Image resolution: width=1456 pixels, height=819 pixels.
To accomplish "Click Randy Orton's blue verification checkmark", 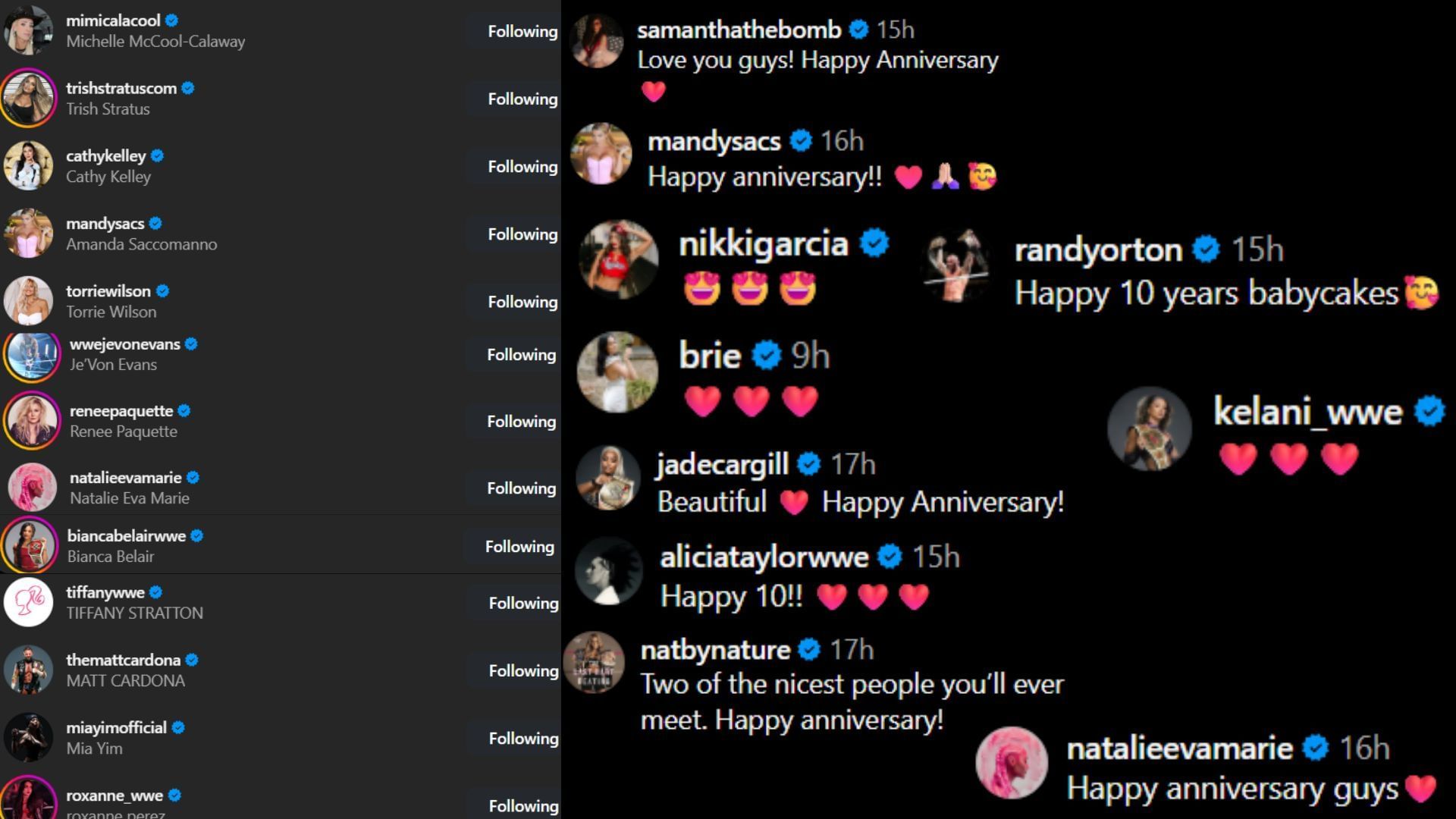I will (1205, 249).
